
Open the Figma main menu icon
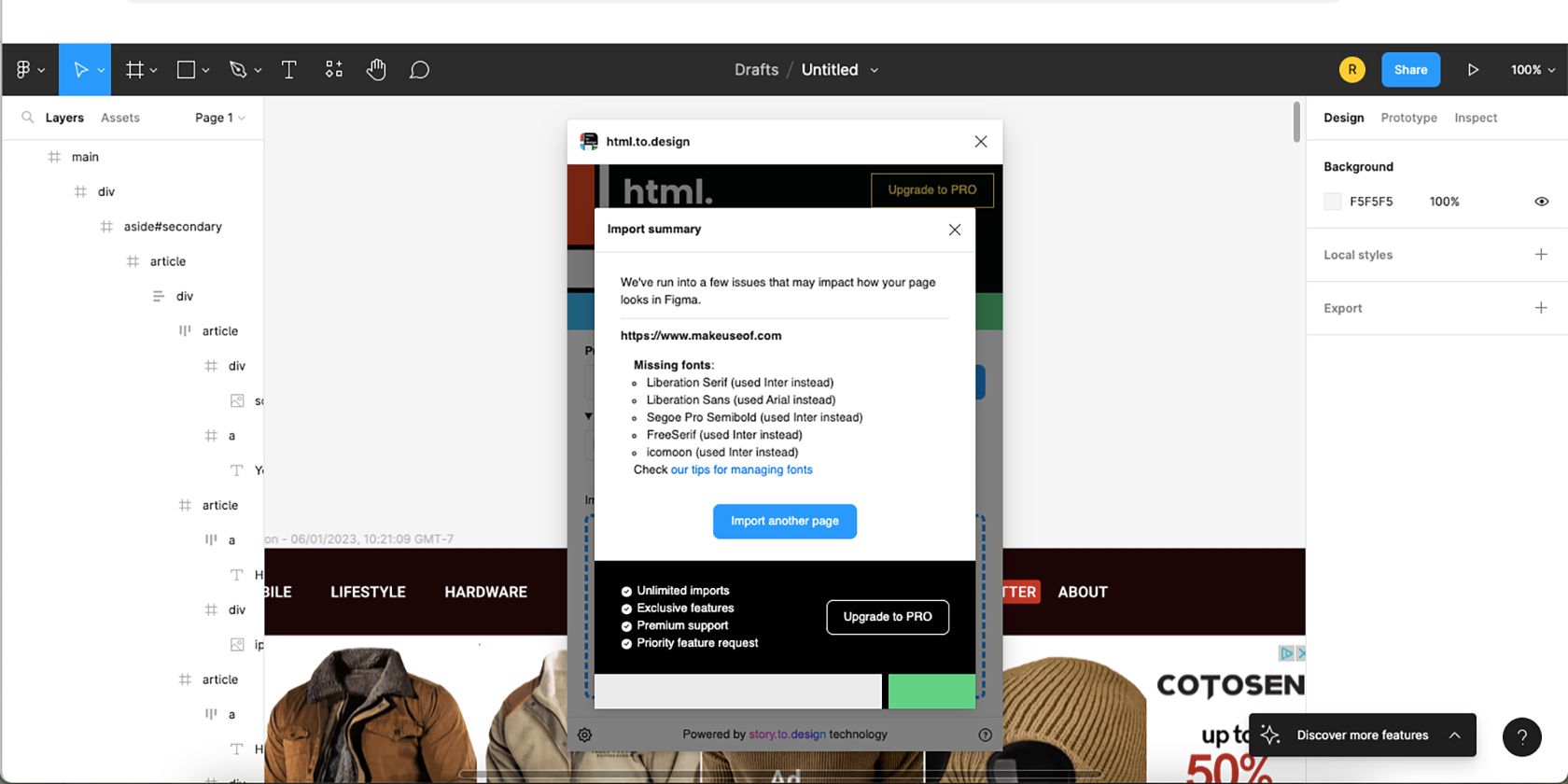point(23,70)
